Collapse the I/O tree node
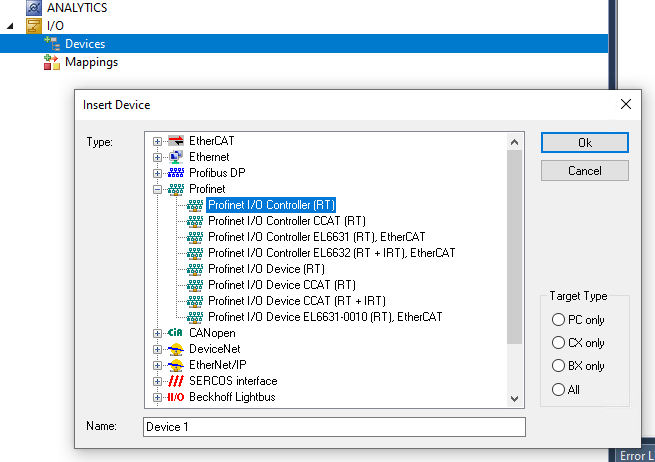Image resolution: width=655 pixels, height=462 pixels. (x=10, y=26)
